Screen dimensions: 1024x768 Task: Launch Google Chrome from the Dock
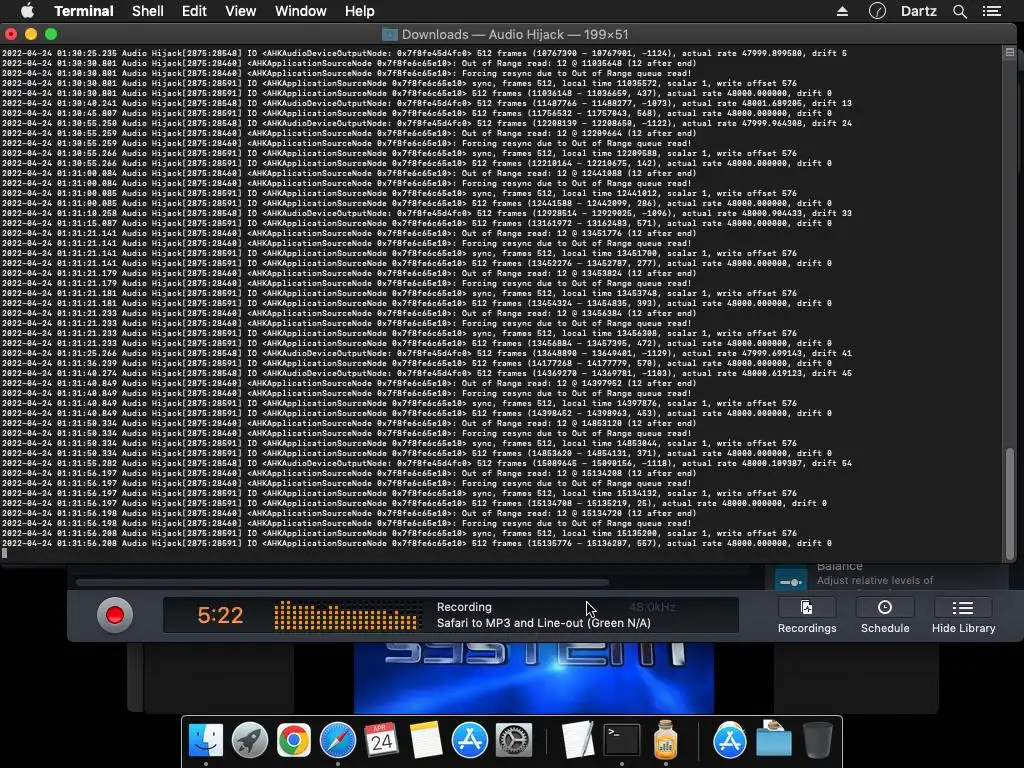click(x=294, y=741)
